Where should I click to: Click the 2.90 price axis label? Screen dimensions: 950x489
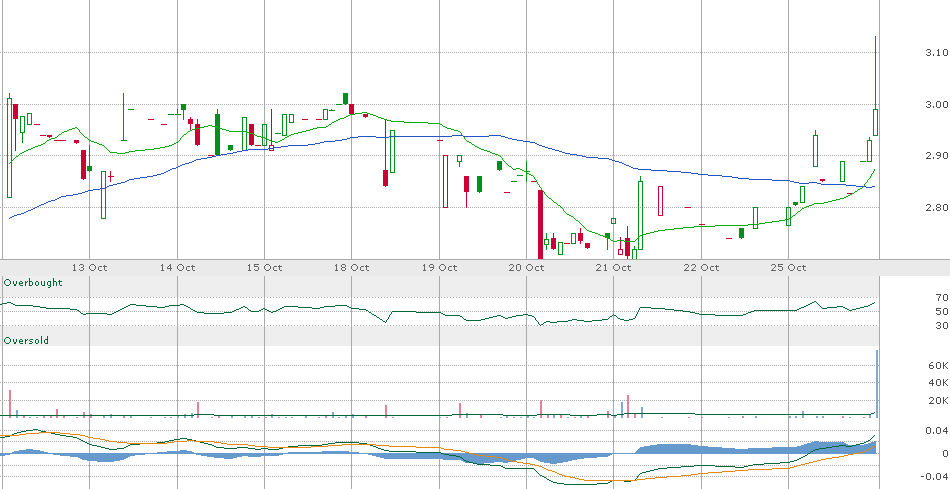click(937, 156)
